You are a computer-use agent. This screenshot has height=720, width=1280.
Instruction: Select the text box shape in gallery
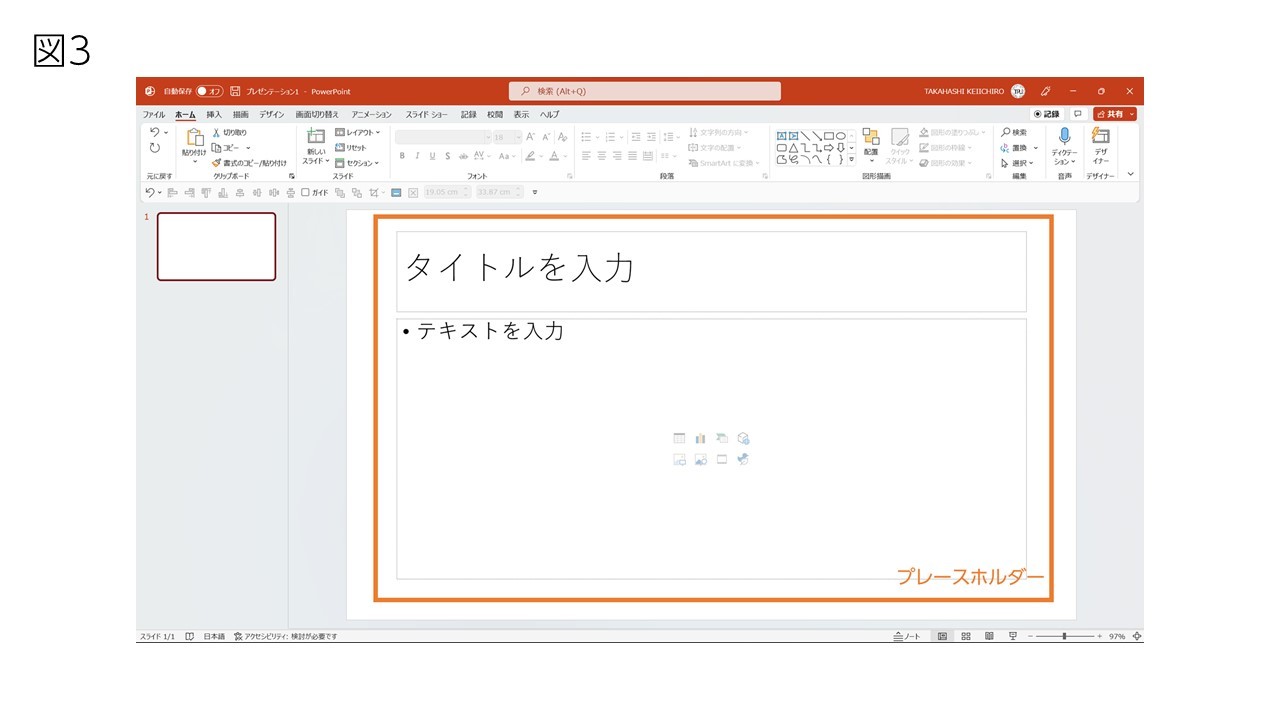pos(782,135)
